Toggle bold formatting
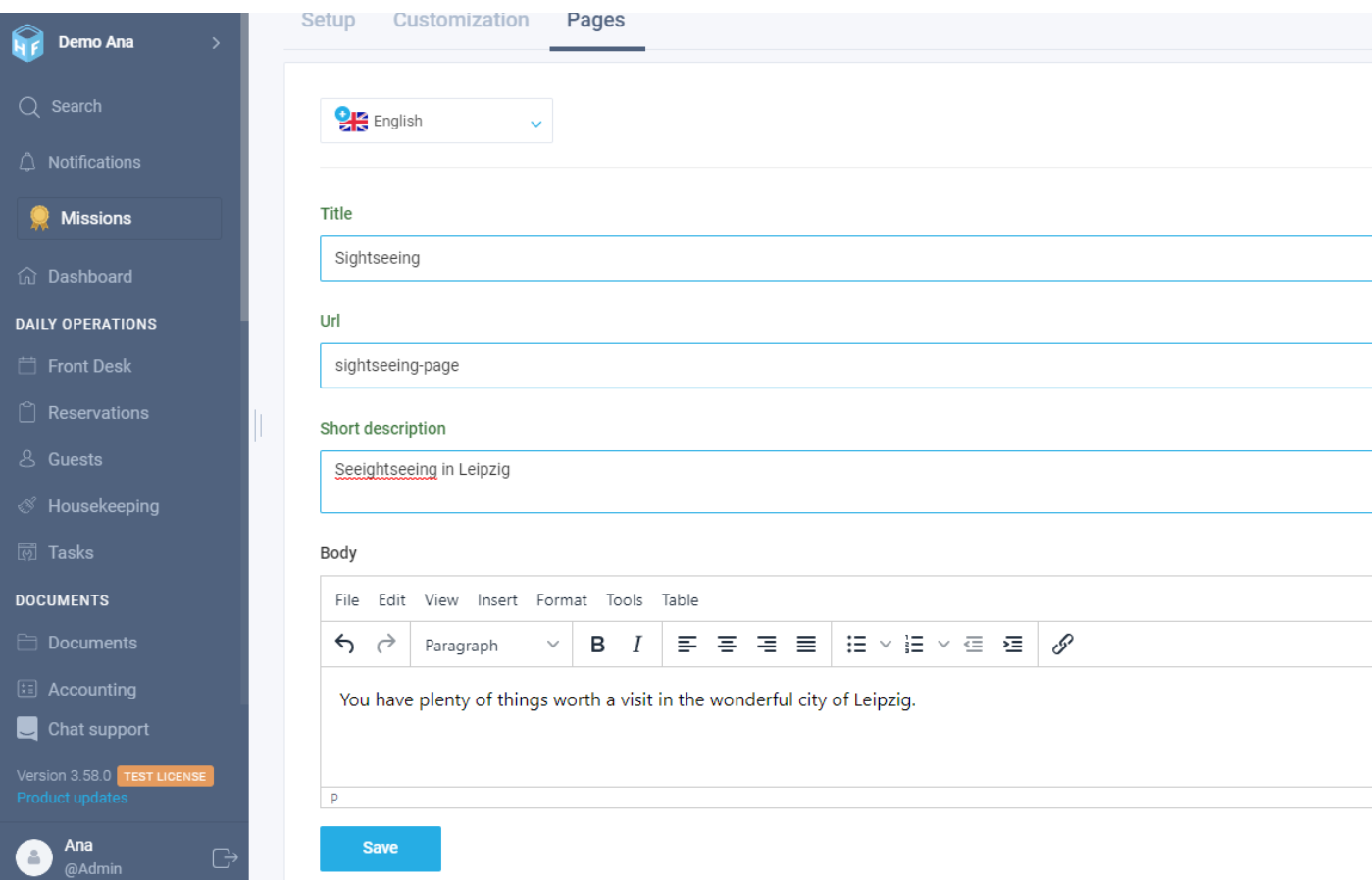 coord(597,645)
